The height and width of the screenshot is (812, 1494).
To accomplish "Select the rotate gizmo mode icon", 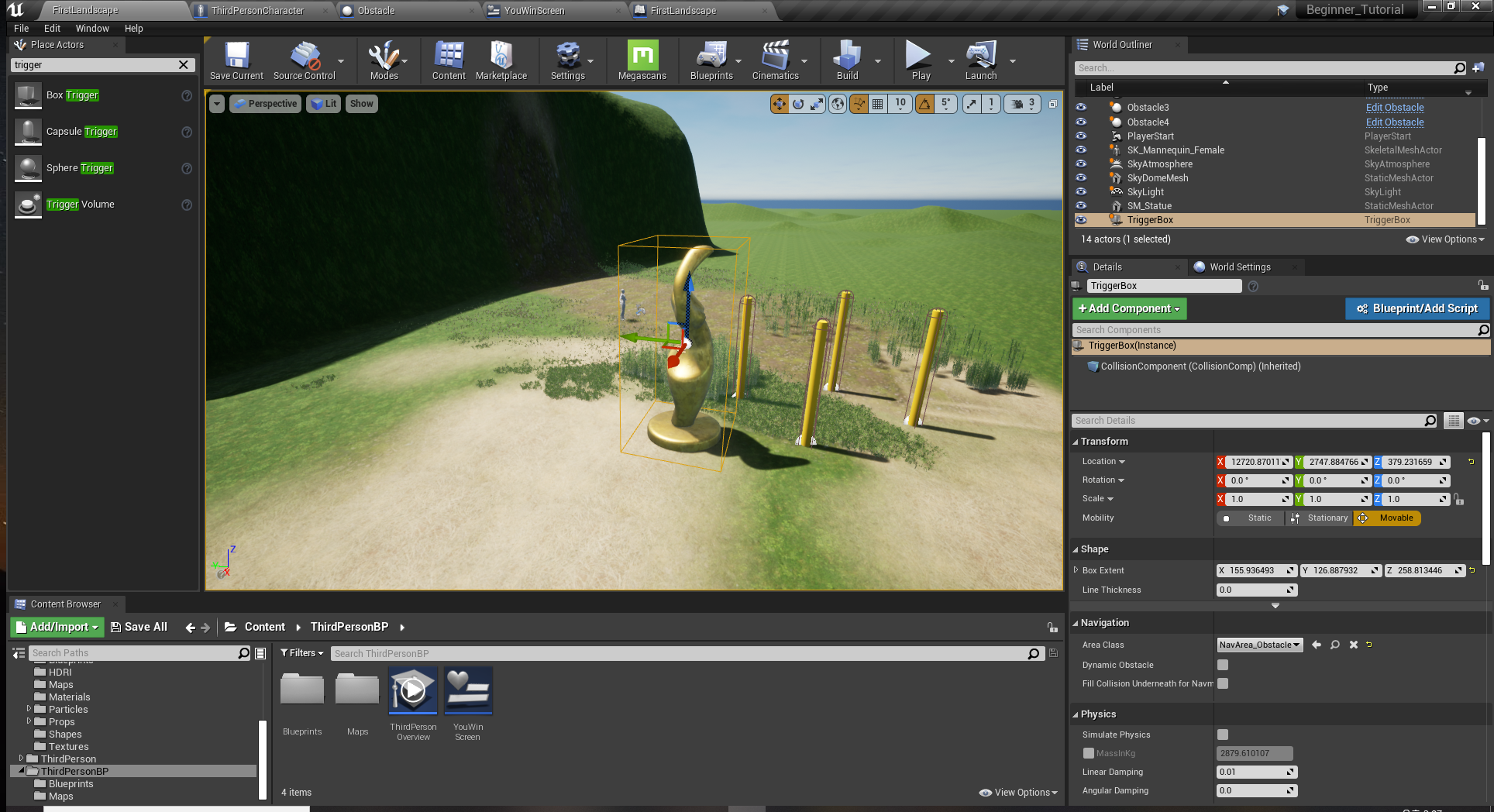I will pyautogui.click(x=798, y=104).
